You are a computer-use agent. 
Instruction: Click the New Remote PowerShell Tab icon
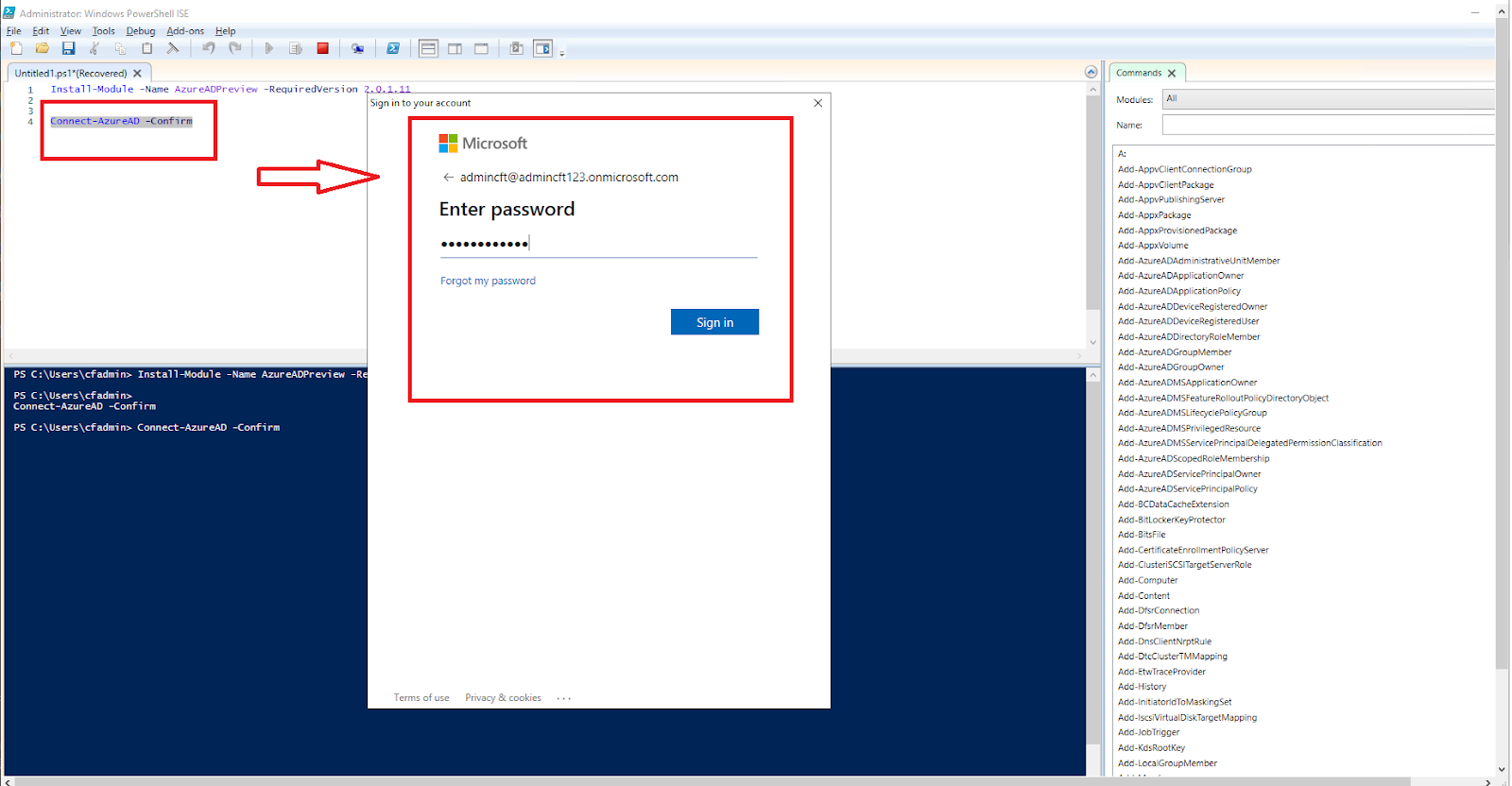click(357, 48)
